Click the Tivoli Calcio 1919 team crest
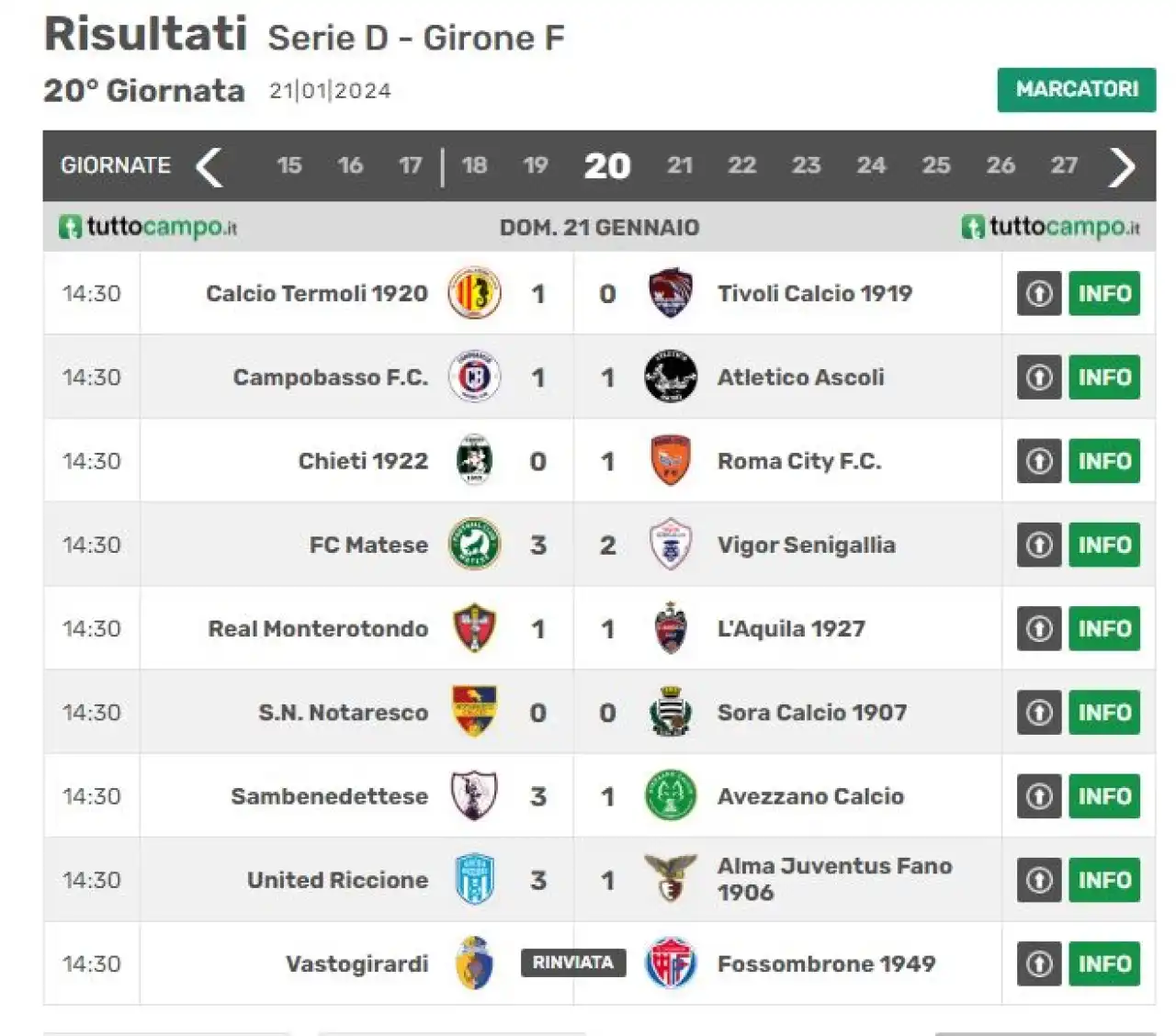The width and height of the screenshot is (1176, 1036). 670,293
